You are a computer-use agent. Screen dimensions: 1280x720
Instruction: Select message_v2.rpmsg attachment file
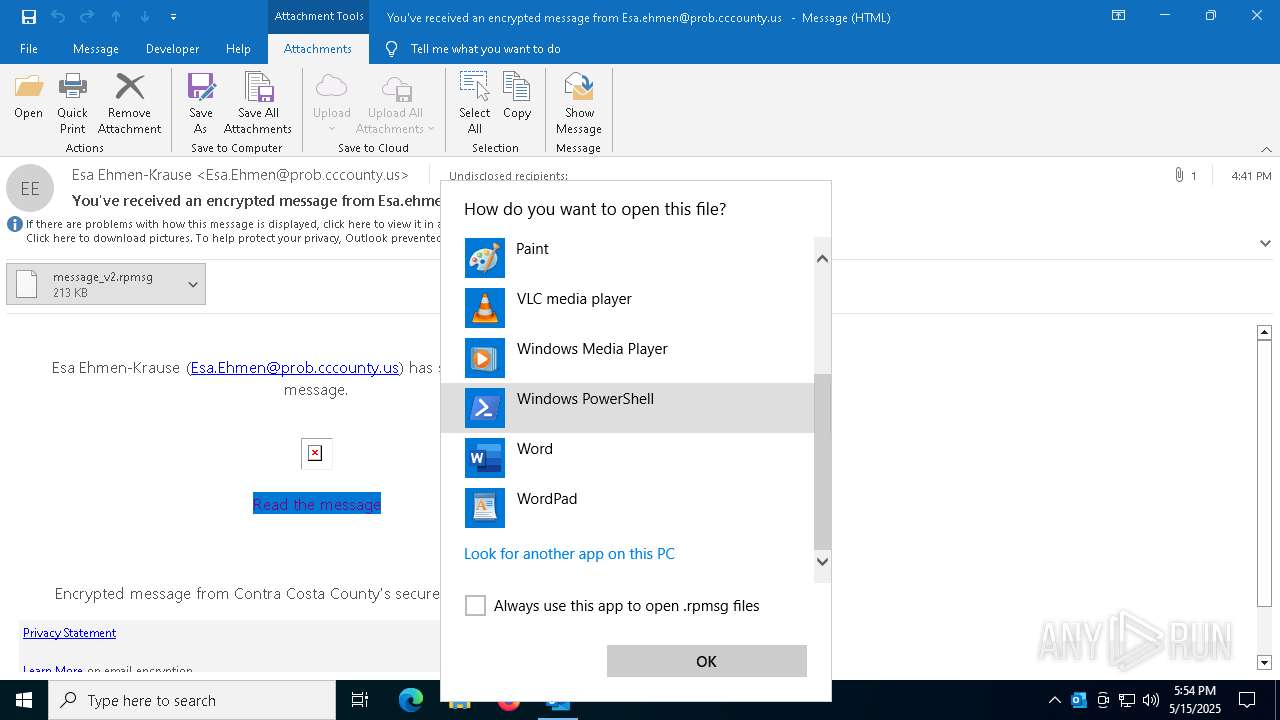click(x=95, y=284)
